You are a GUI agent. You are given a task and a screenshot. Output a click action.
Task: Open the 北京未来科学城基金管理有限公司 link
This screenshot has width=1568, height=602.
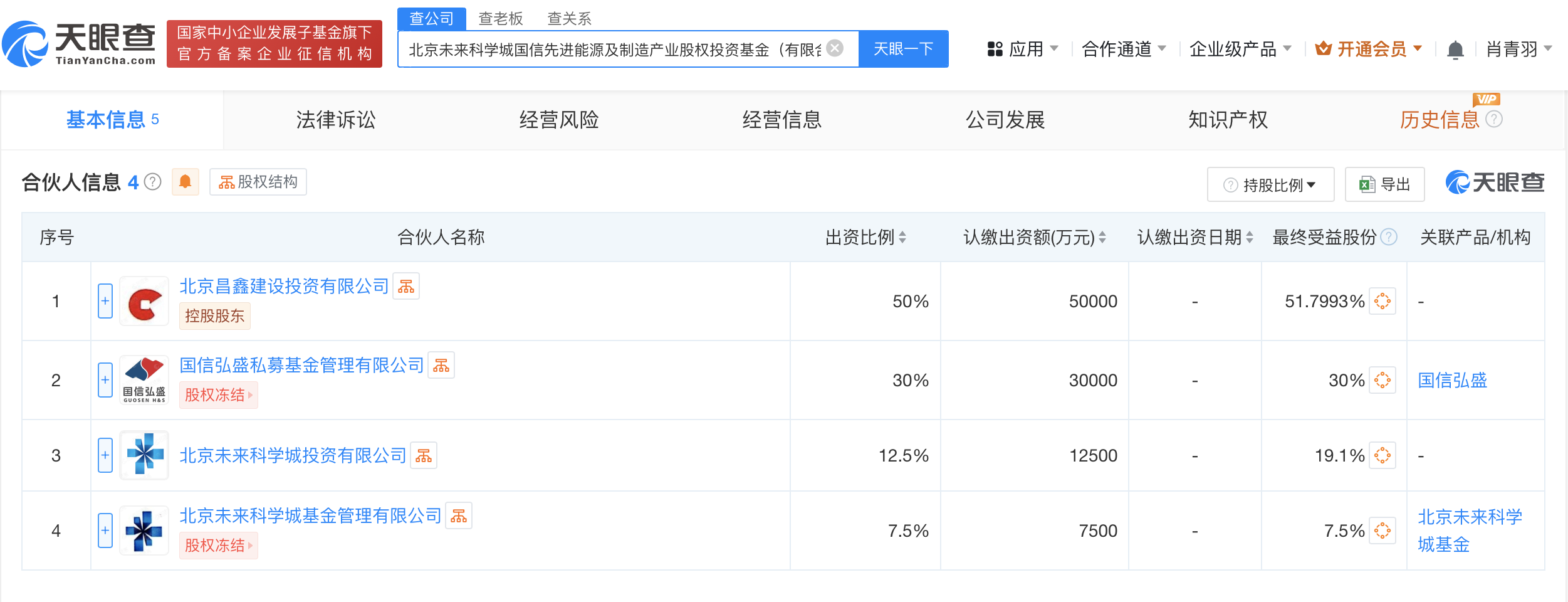click(311, 516)
